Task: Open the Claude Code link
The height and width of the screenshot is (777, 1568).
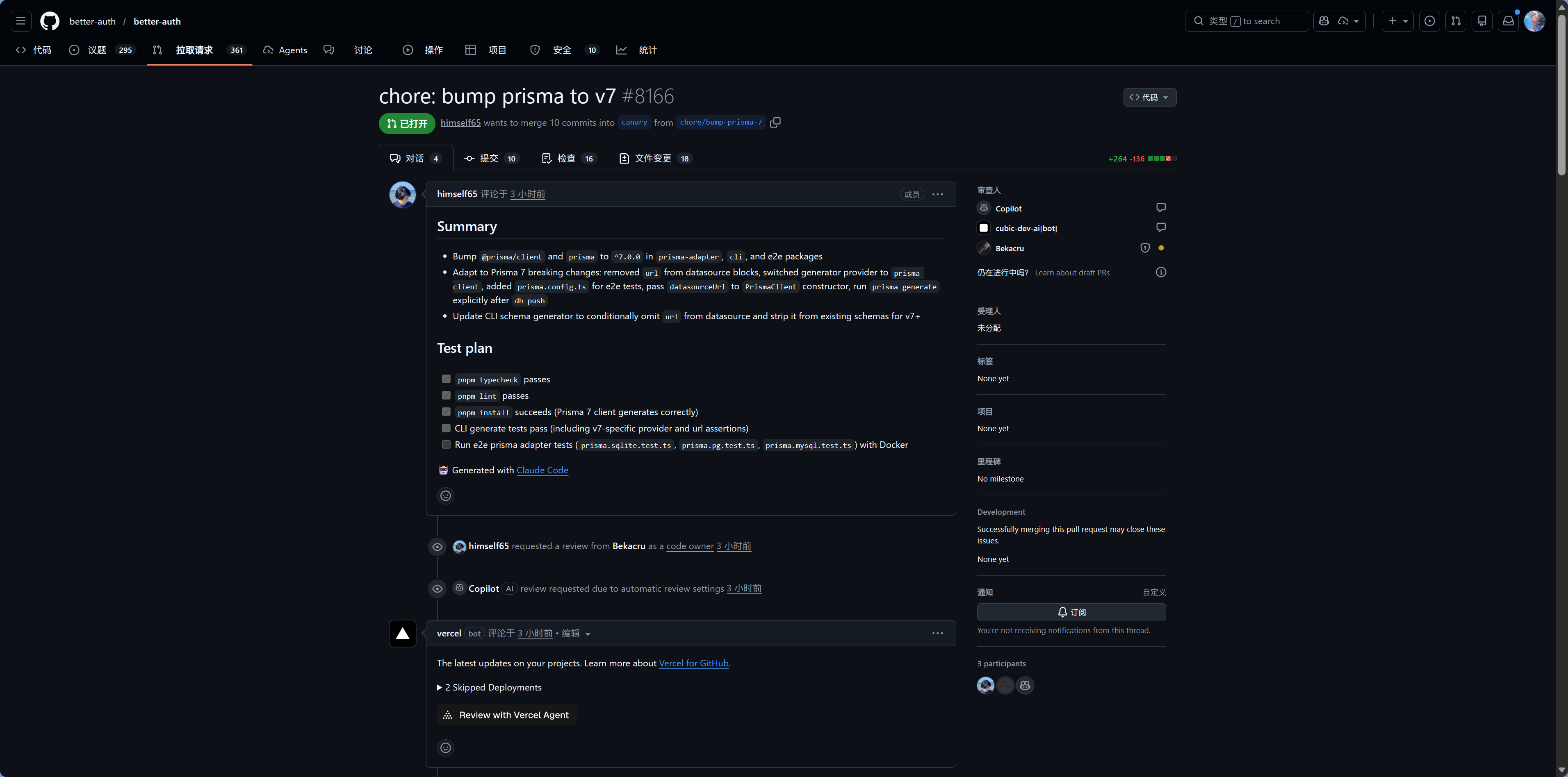Action: click(542, 470)
